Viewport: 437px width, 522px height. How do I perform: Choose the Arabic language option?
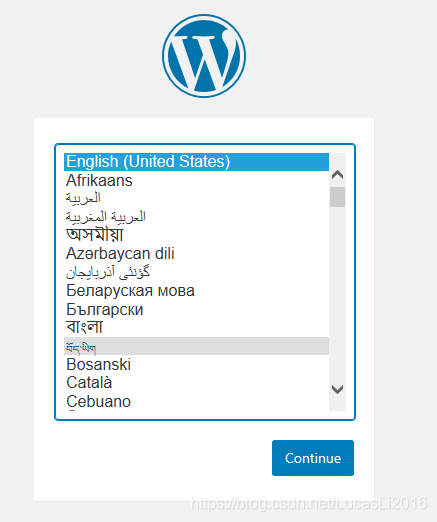[x=196, y=199]
